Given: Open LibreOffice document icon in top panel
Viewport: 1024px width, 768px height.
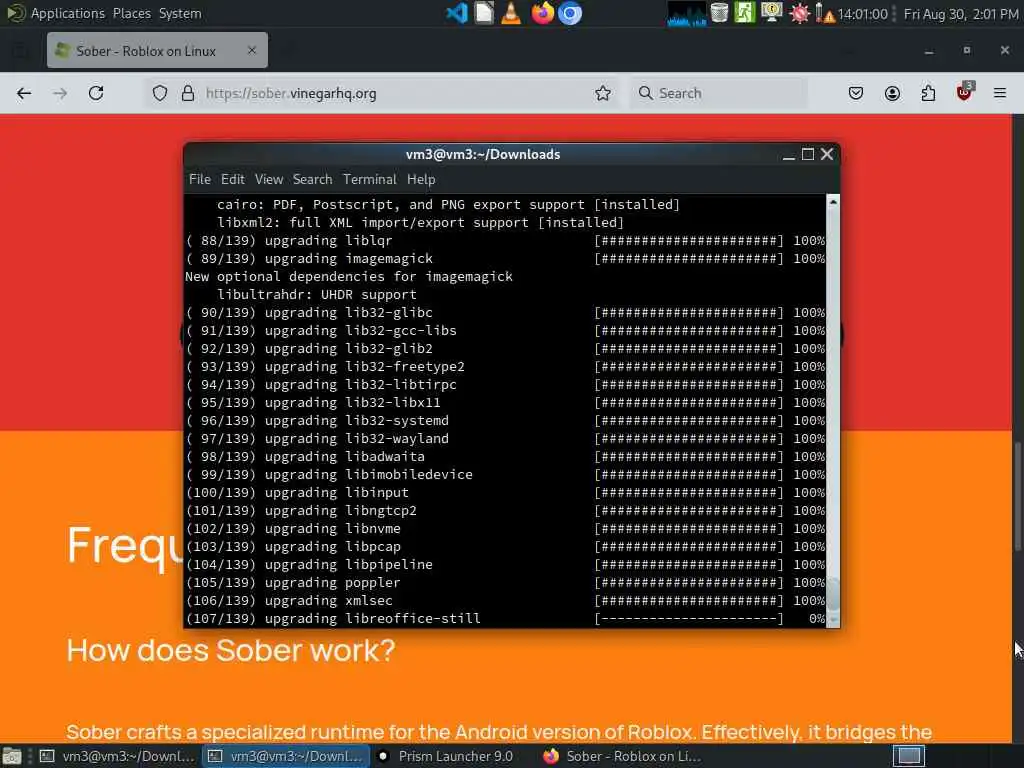Looking at the screenshot, I should (x=484, y=13).
